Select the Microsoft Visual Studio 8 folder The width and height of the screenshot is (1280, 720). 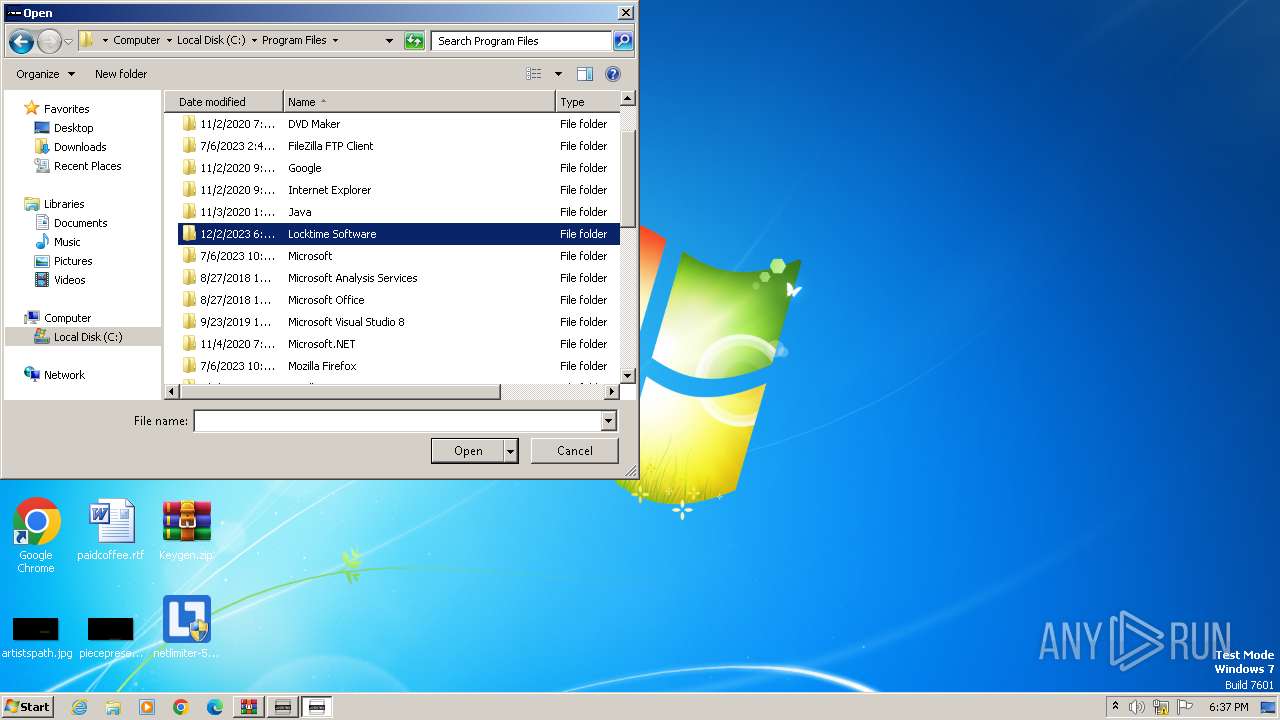[399, 322]
